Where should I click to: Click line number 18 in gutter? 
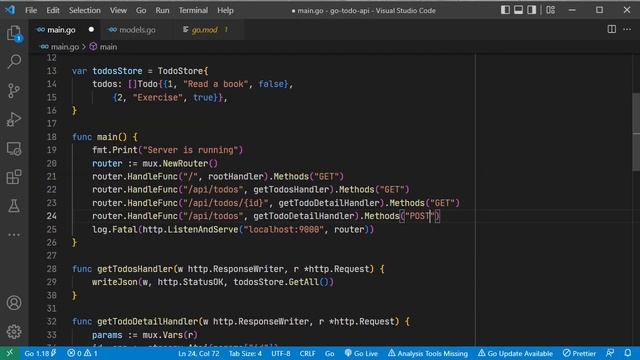tap(51, 137)
